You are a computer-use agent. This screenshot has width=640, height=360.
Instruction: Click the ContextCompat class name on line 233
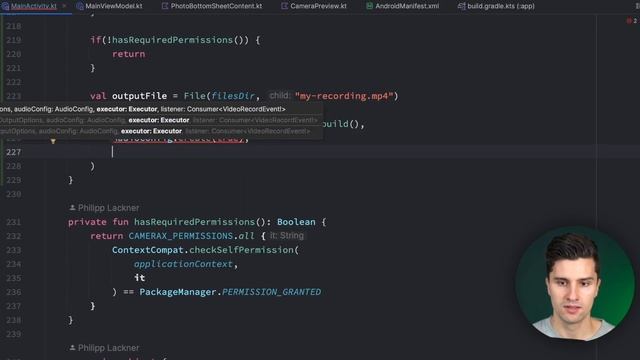147,250
